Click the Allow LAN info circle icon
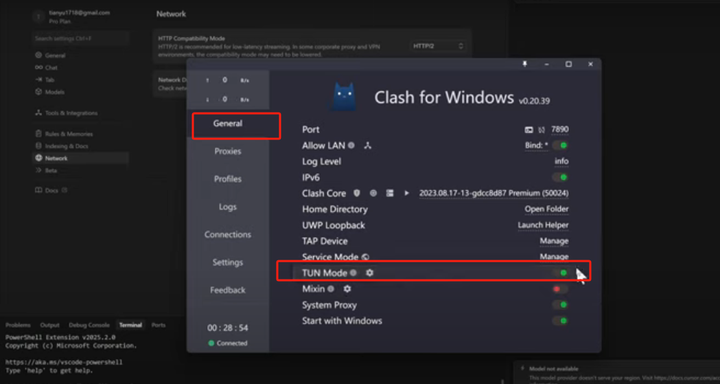The image size is (720, 384). coord(351,146)
